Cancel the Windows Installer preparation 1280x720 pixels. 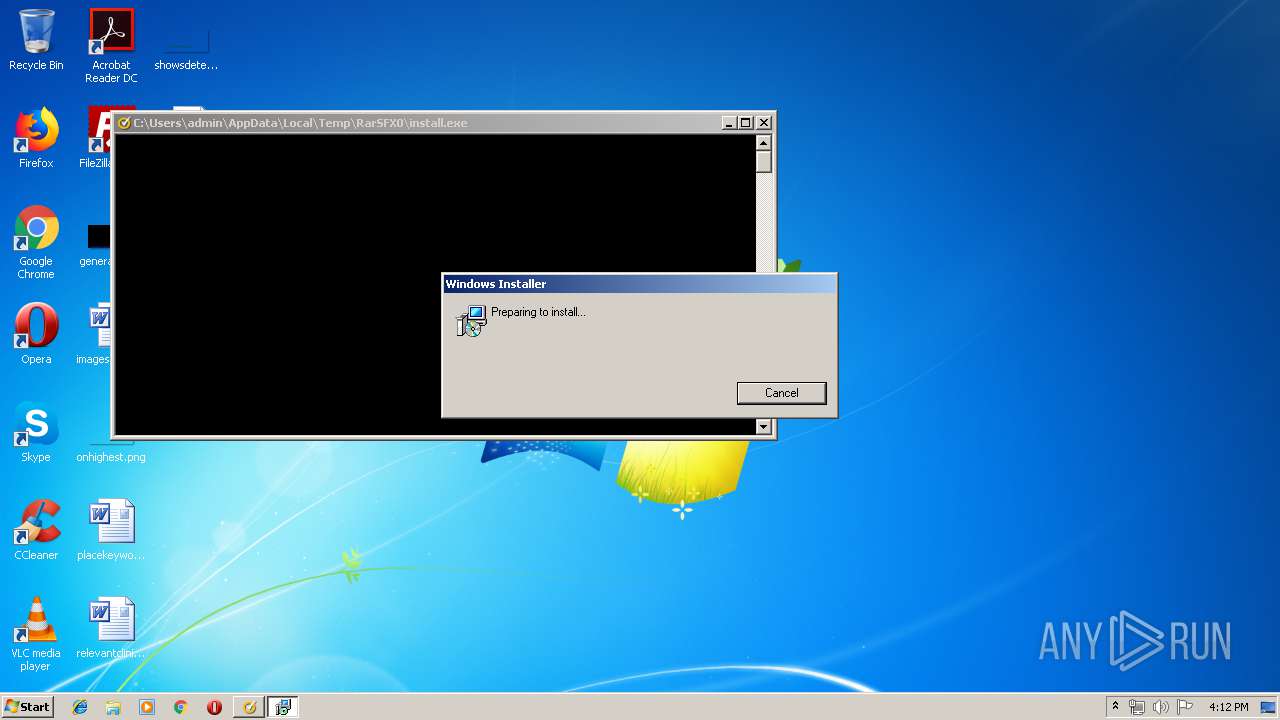[781, 393]
